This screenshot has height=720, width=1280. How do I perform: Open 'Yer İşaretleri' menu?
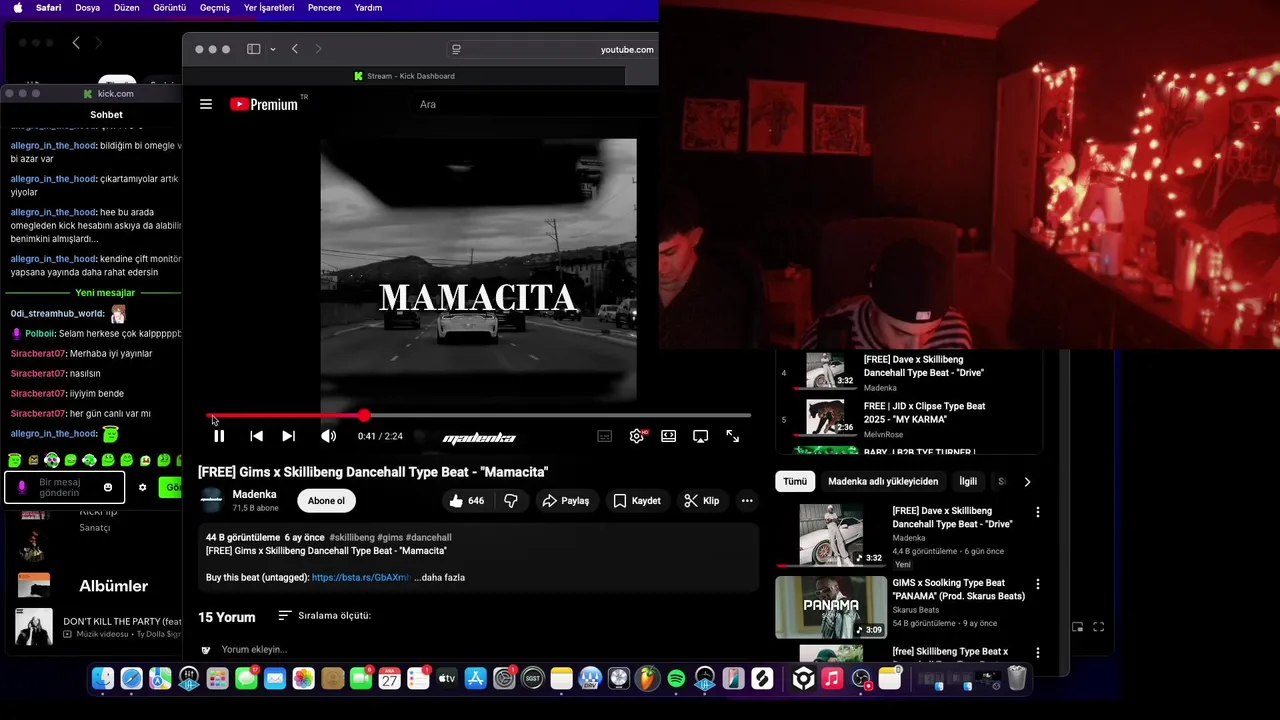269,8
